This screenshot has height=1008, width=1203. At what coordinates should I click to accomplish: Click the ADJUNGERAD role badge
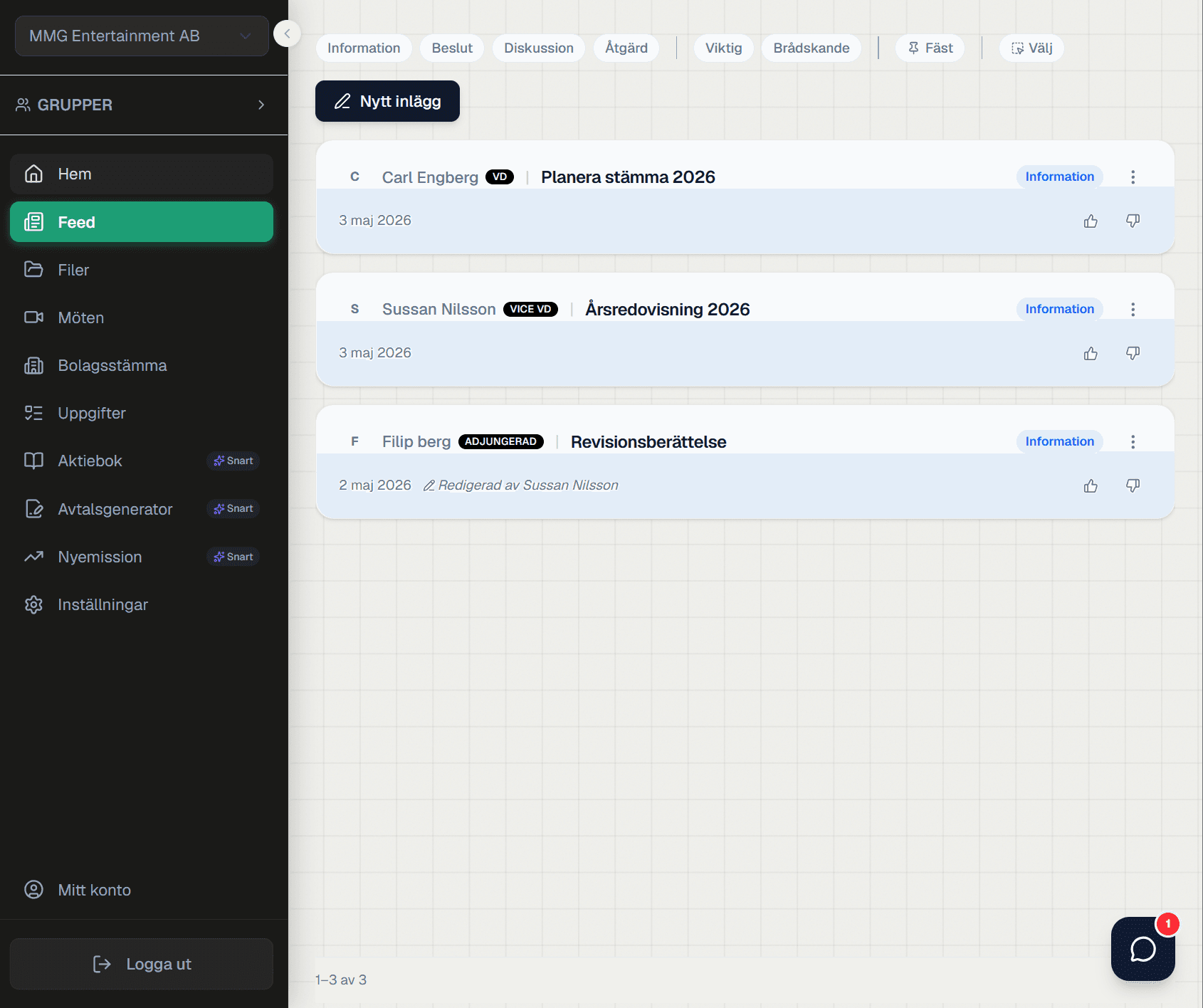(500, 441)
